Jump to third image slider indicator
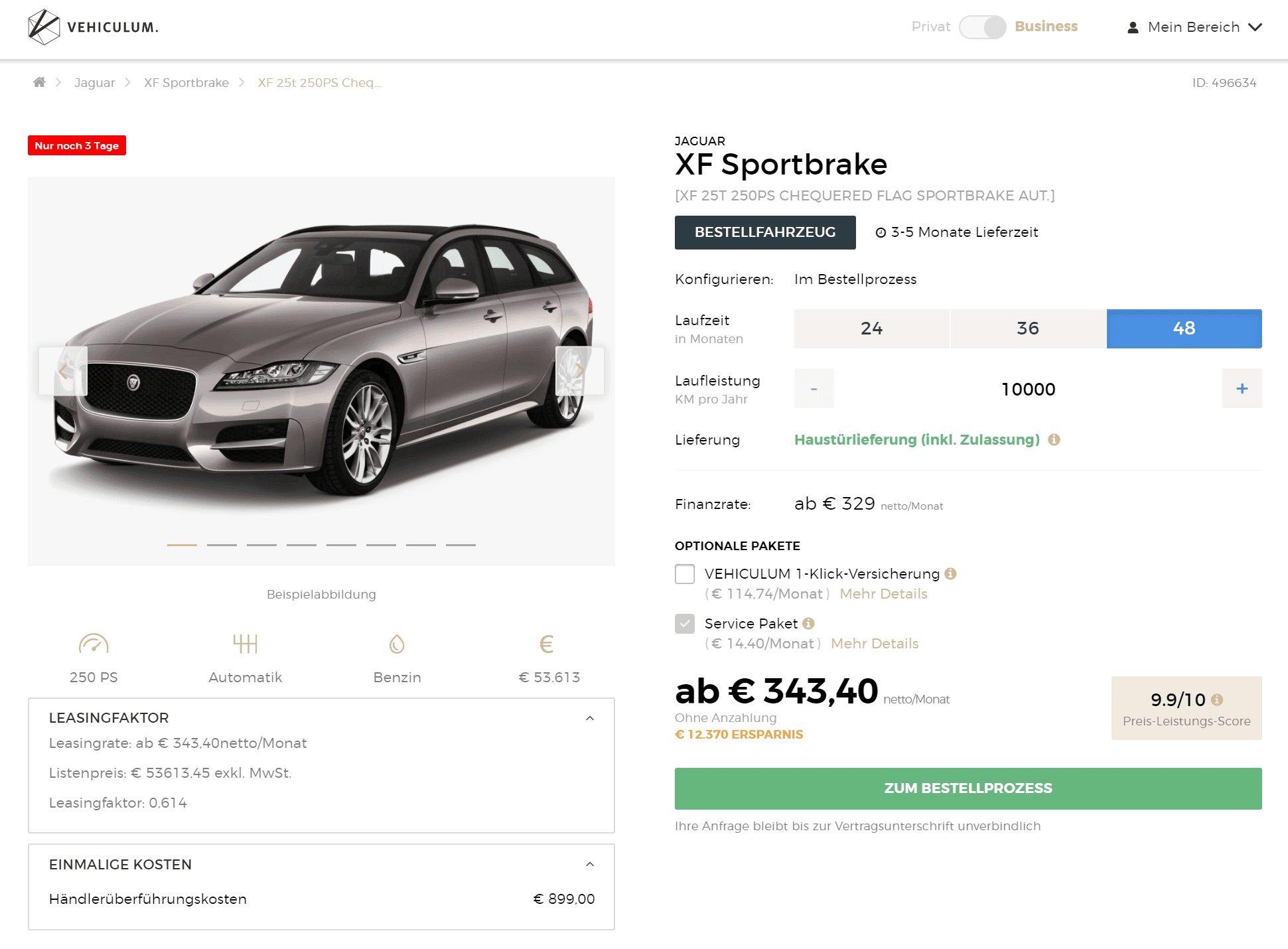This screenshot has width=1288, height=949. click(261, 545)
